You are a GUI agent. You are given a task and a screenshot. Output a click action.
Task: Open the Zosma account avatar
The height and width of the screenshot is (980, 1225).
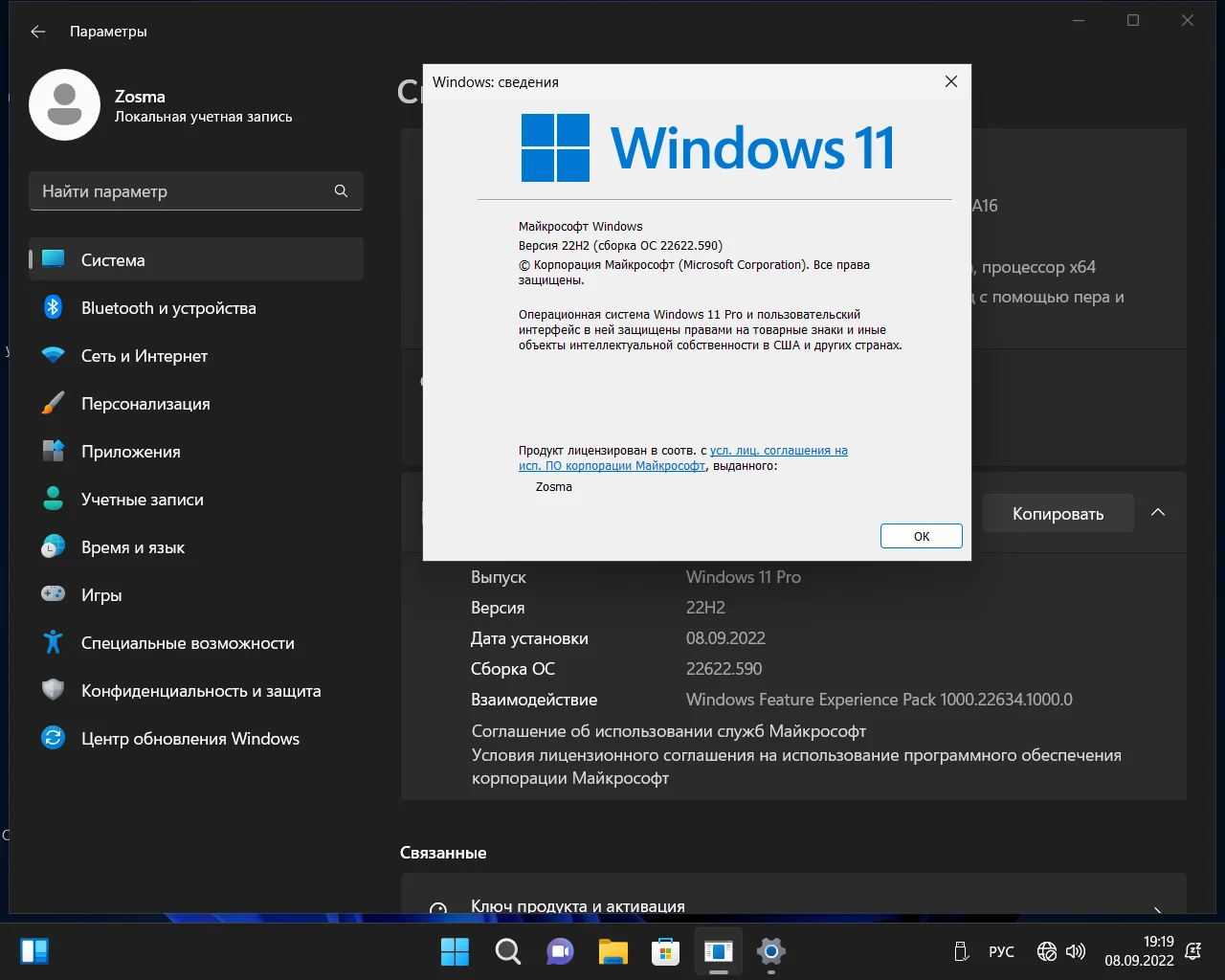[x=65, y=105]
